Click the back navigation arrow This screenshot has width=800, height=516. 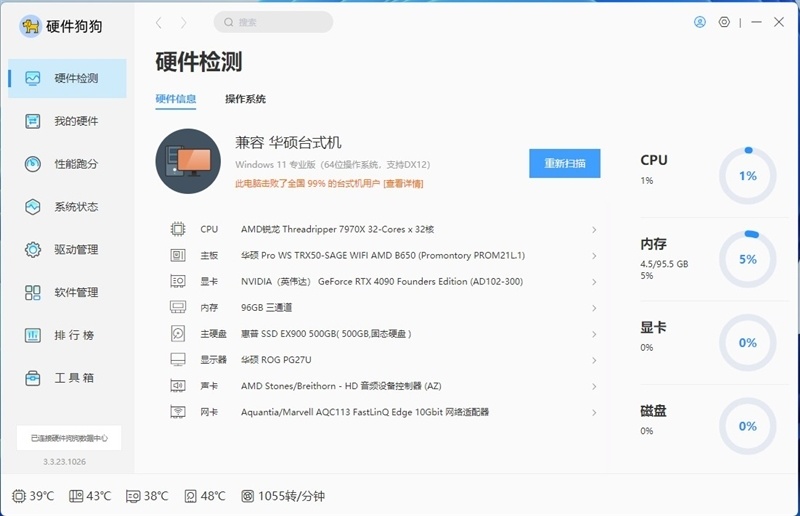pyautogui.click(x=159, y=22)
